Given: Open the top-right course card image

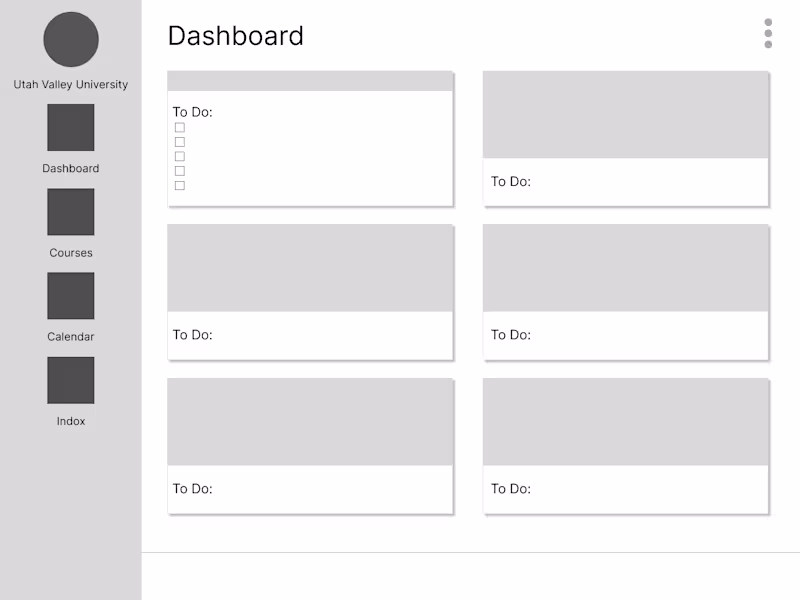Looking at the screenshot, I should [626, 114].
